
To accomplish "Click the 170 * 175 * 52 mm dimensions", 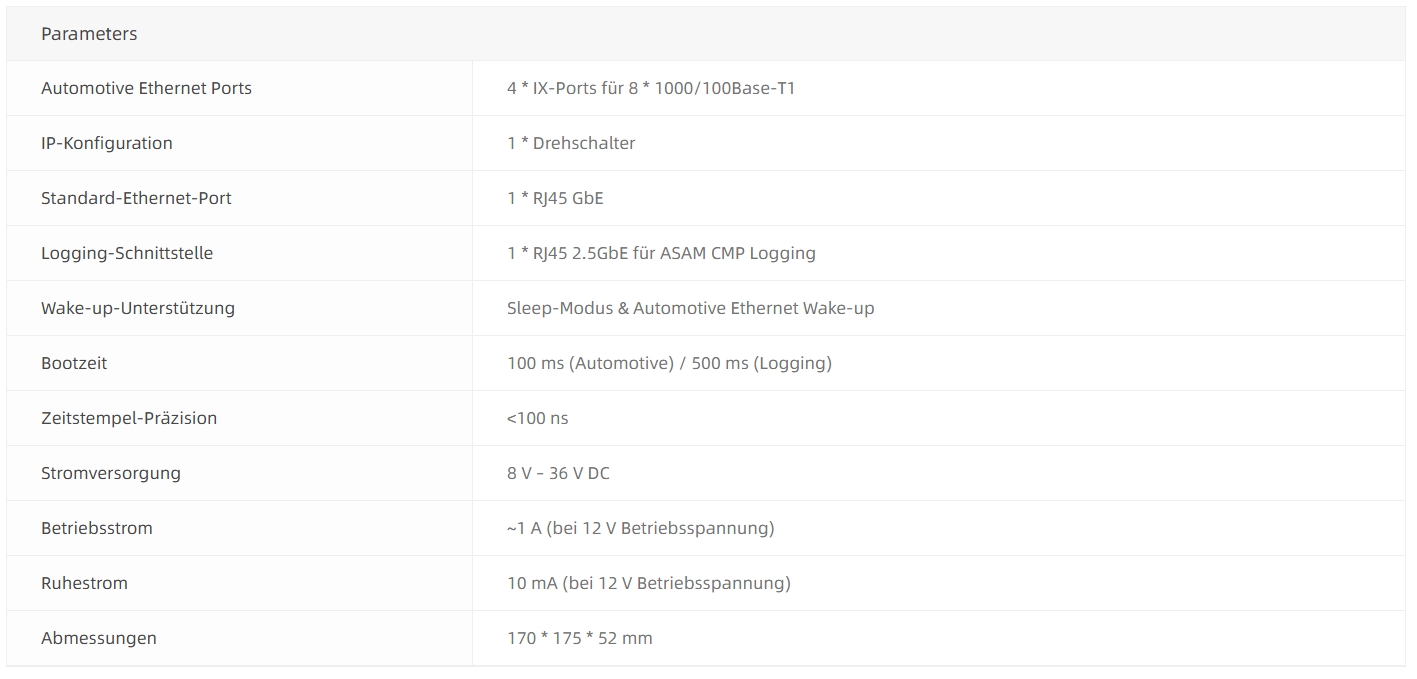I will pos(579,638).
